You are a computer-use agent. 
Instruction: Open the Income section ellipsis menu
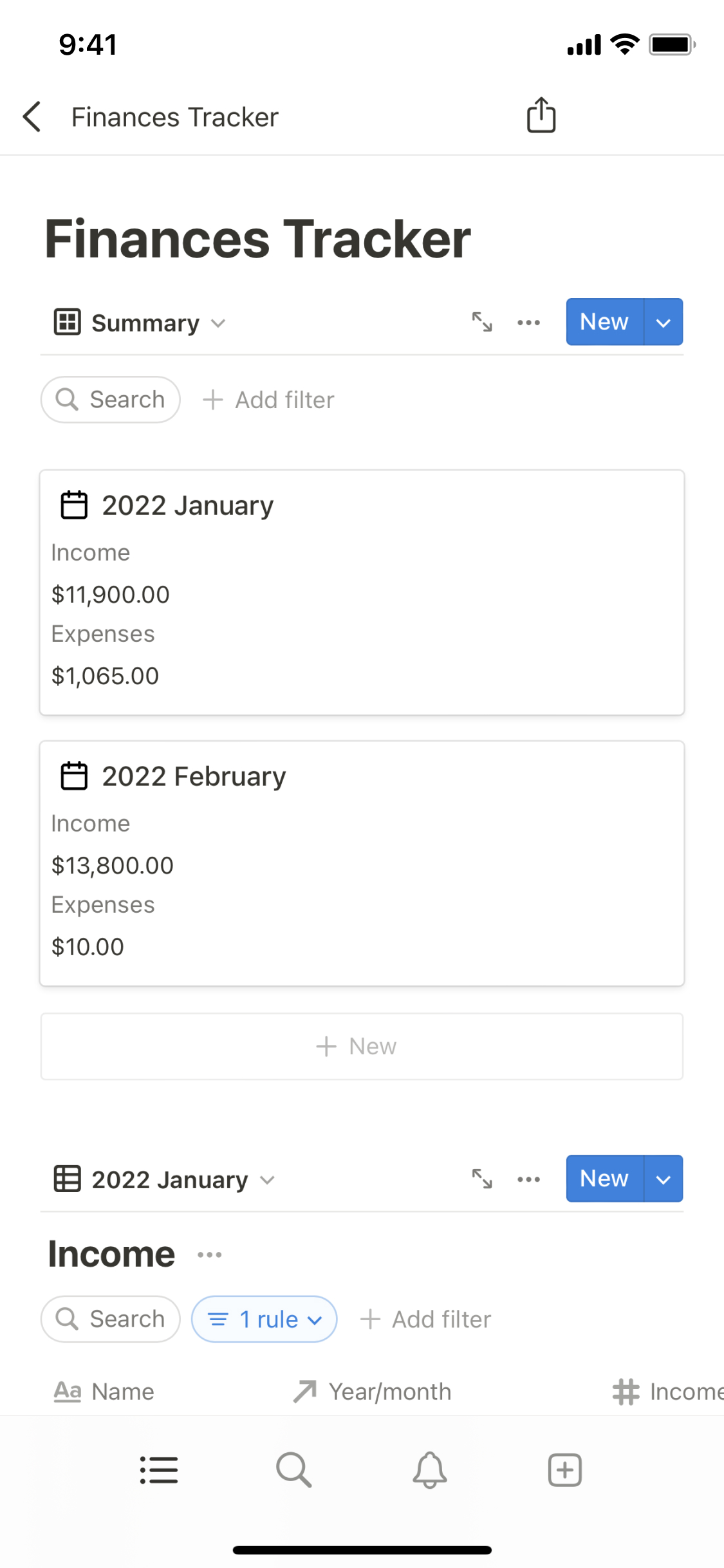pos(210,1255)
